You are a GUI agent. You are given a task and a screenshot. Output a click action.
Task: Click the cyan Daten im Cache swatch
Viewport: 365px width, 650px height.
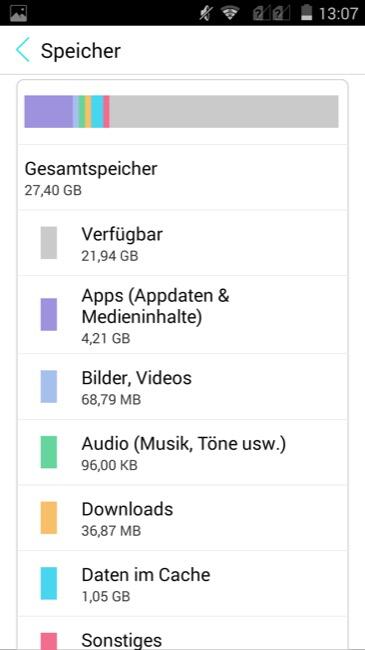[x=49, y=584]
